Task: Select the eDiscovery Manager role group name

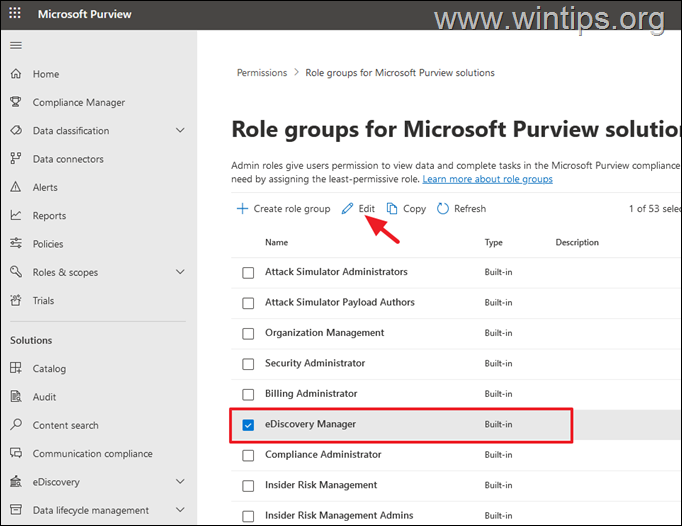Action: tap(310, 424)
